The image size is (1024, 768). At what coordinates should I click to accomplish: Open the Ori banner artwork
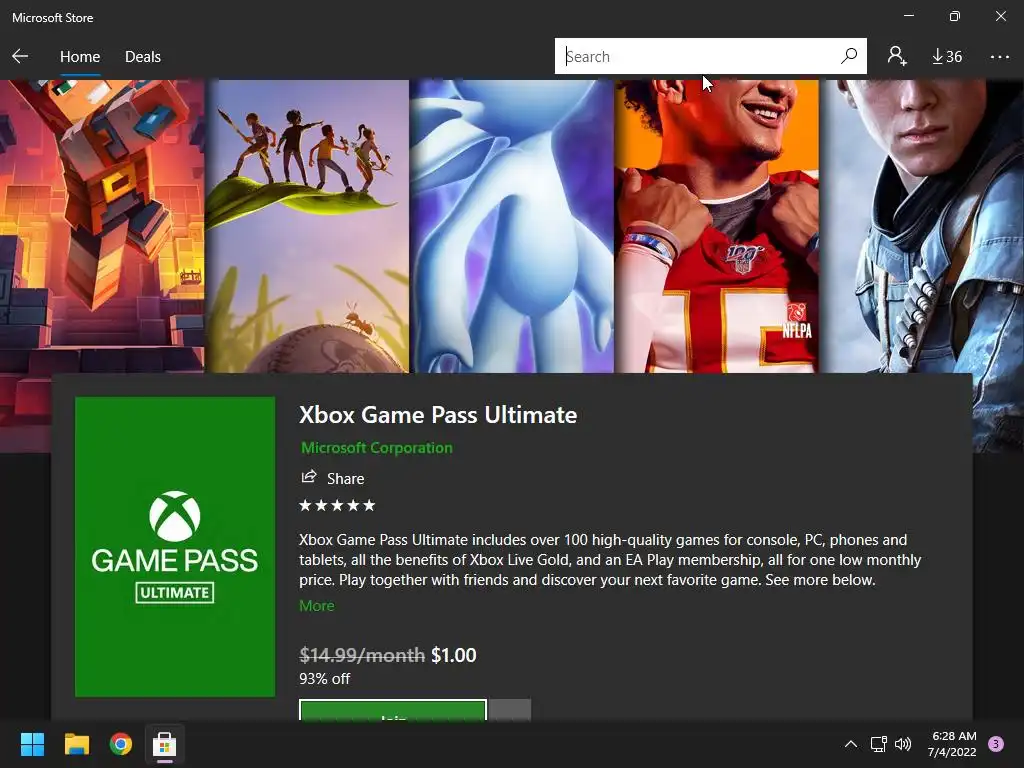[x=511, y=226]
